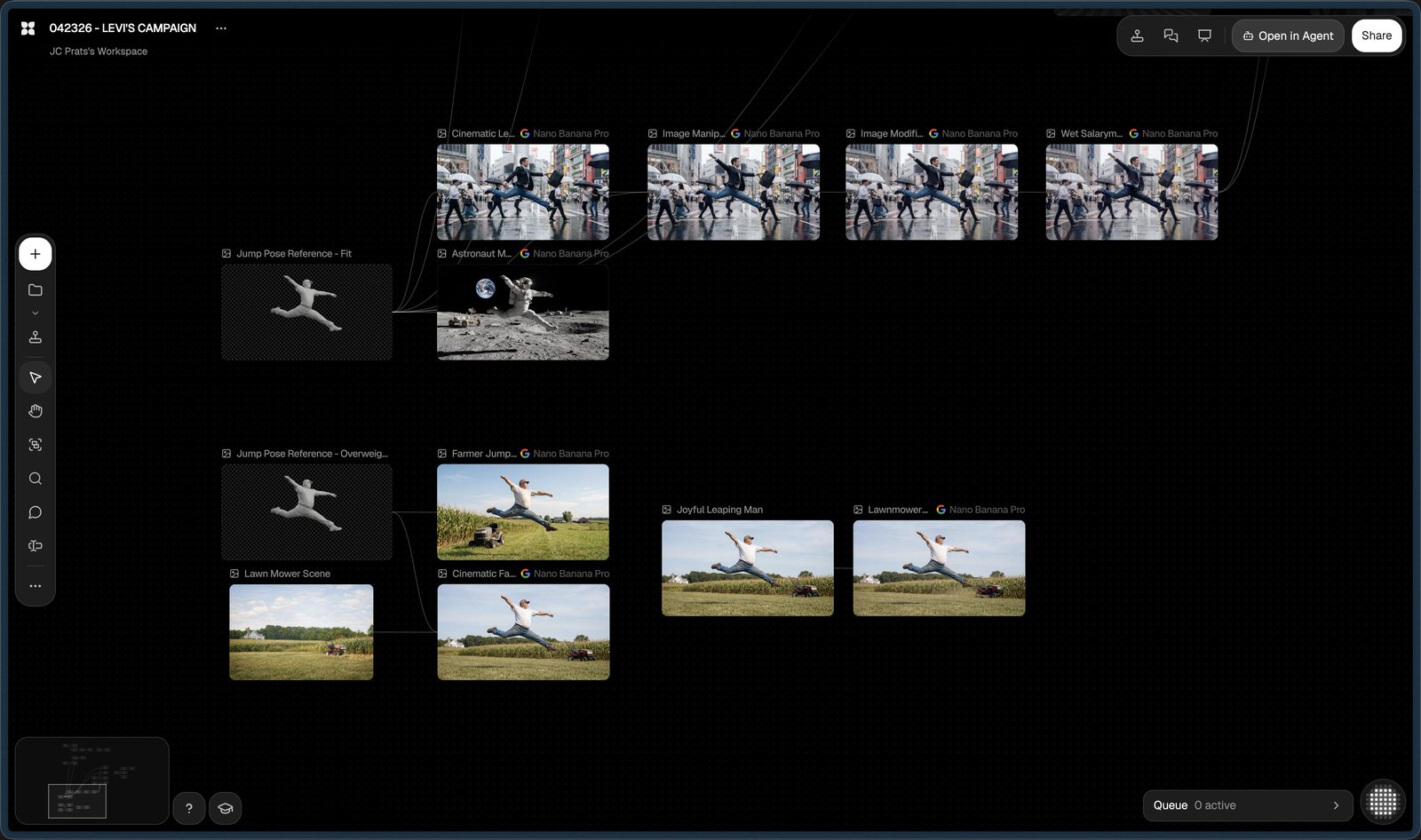Image resolution: width=1421 pixels, height=840 pixels.
Task: Click the plus add-node button in left toolbar
Action: pos(36,254)
